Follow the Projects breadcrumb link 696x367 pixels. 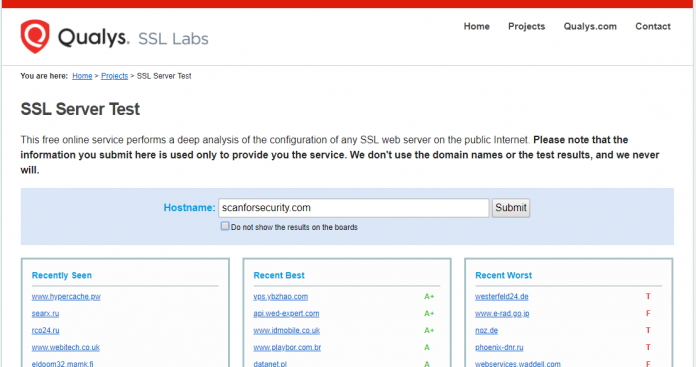click(x=115, y=76)
